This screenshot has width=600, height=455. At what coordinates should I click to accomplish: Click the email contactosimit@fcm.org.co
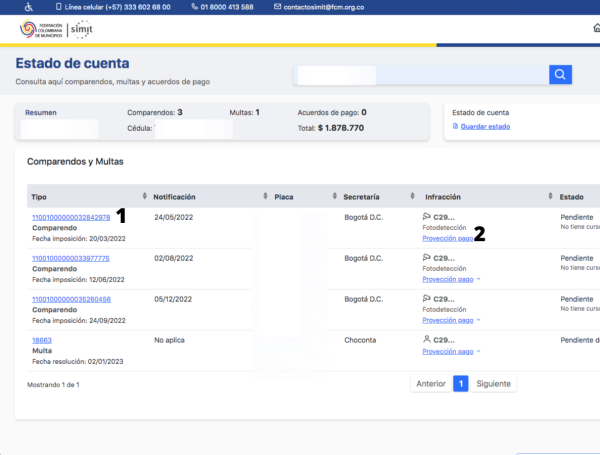(324, 7)
